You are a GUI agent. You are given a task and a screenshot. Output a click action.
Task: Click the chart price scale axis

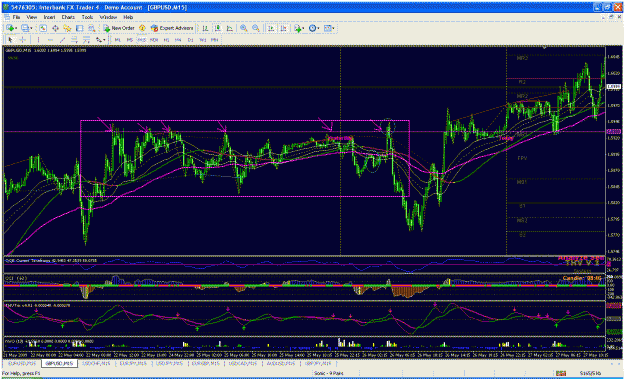(x=614, y=151)
